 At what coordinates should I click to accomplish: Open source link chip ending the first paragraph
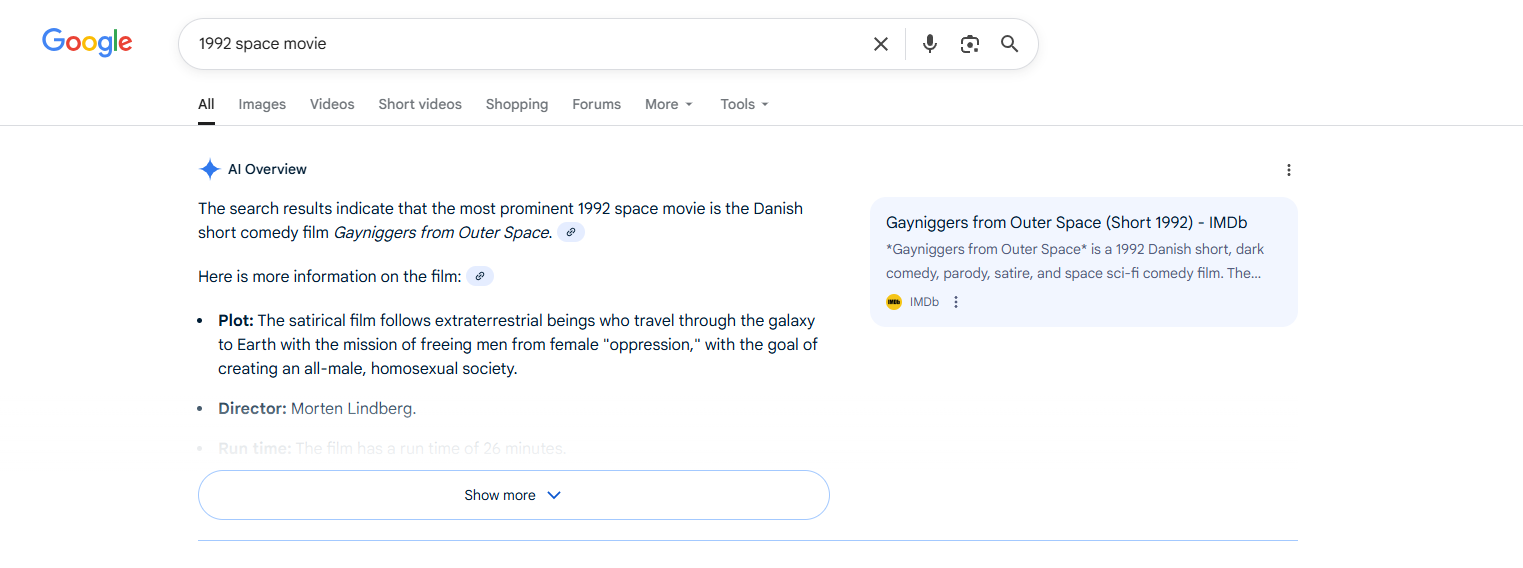pyautogui.click(x=571, y=232)
